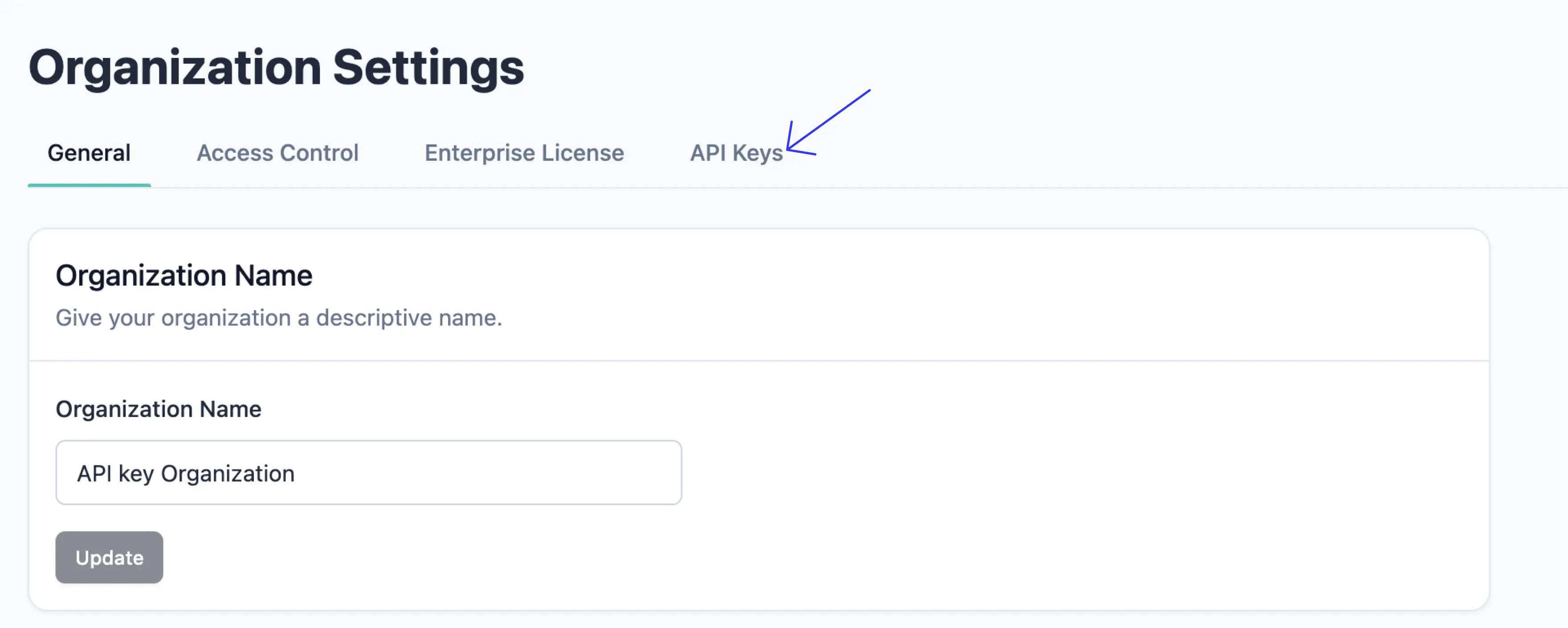Return to General organization settings

pos(89,153)
